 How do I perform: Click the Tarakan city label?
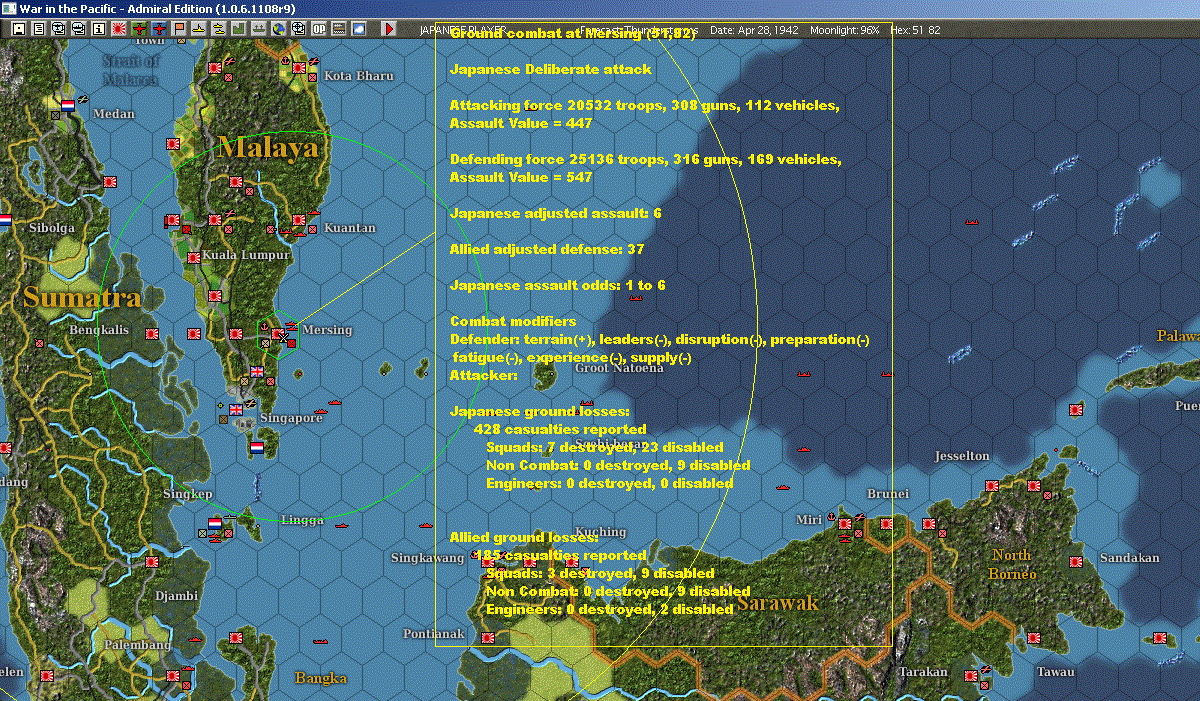(922, 672)
